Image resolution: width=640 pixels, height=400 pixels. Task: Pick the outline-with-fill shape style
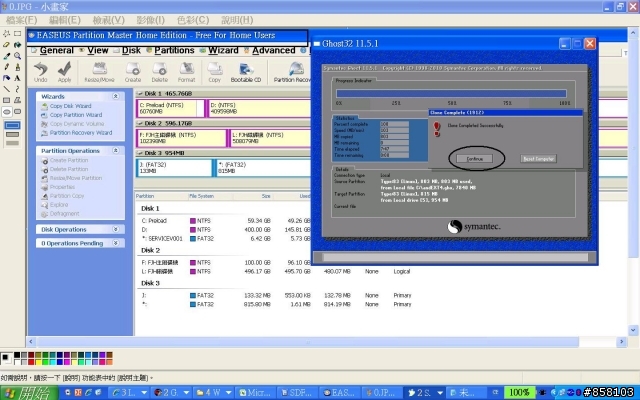click(12, 134)
